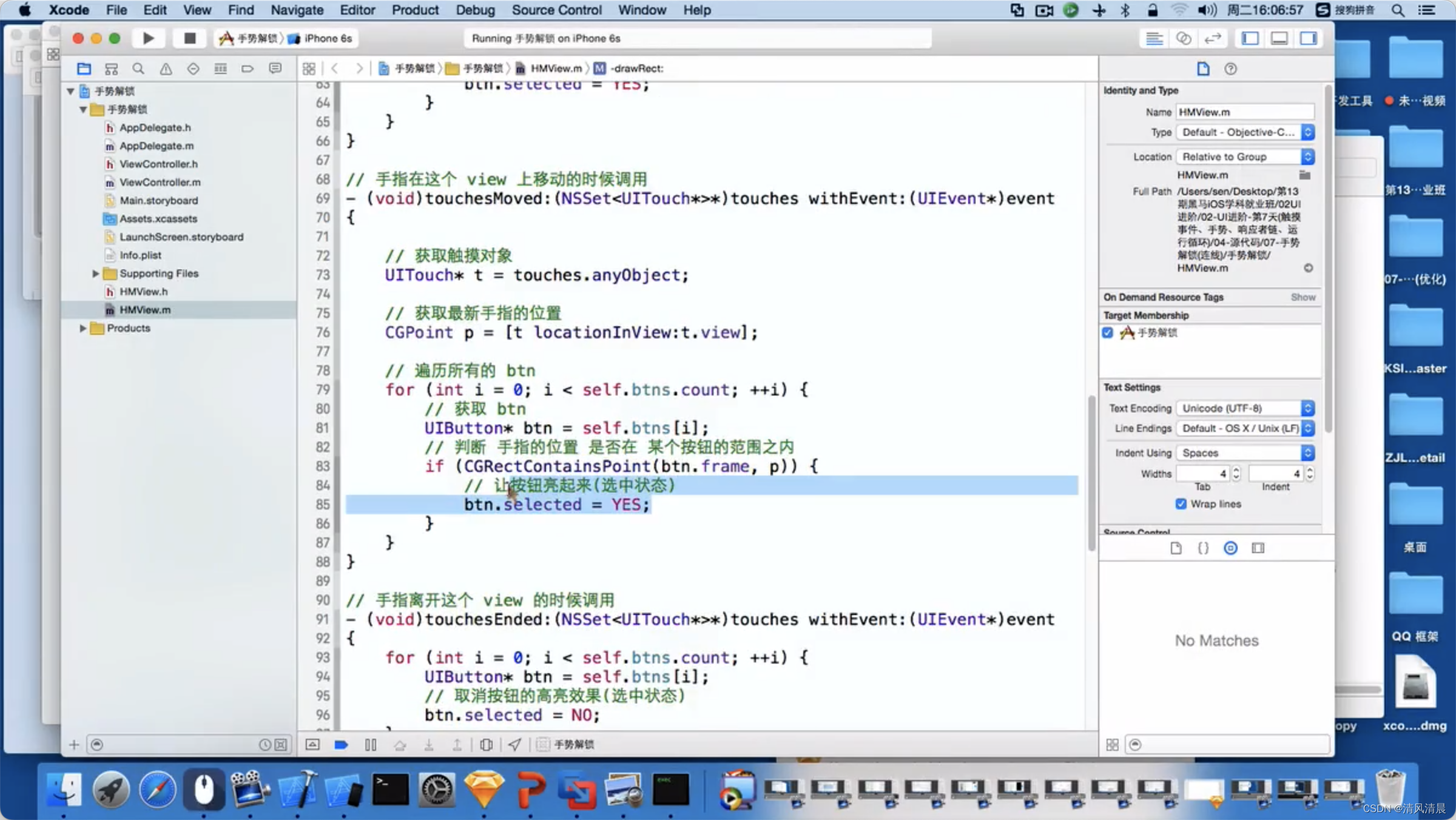Image resolution: width=1456 pixels, height=820 pixels.
Task: Click the issue navigator icon
Action: point(165,68)
